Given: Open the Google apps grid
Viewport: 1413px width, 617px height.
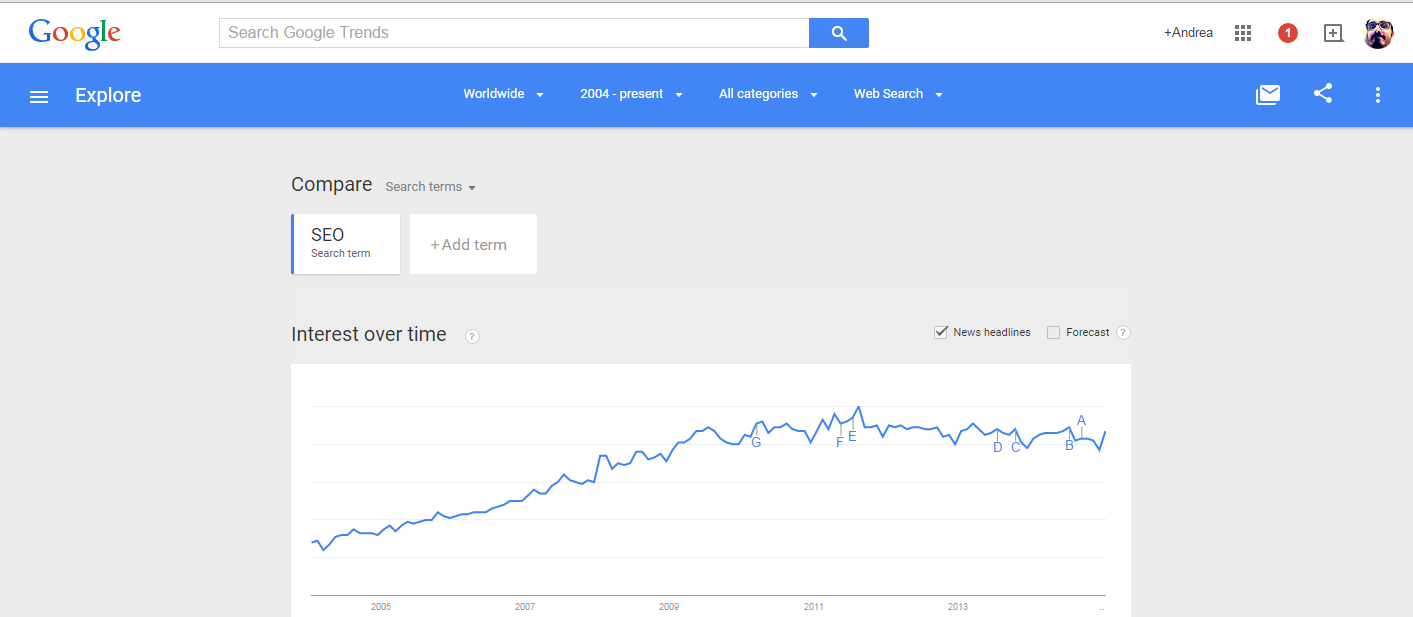Looking at the screenshot, I should [x=1243, y=33].
